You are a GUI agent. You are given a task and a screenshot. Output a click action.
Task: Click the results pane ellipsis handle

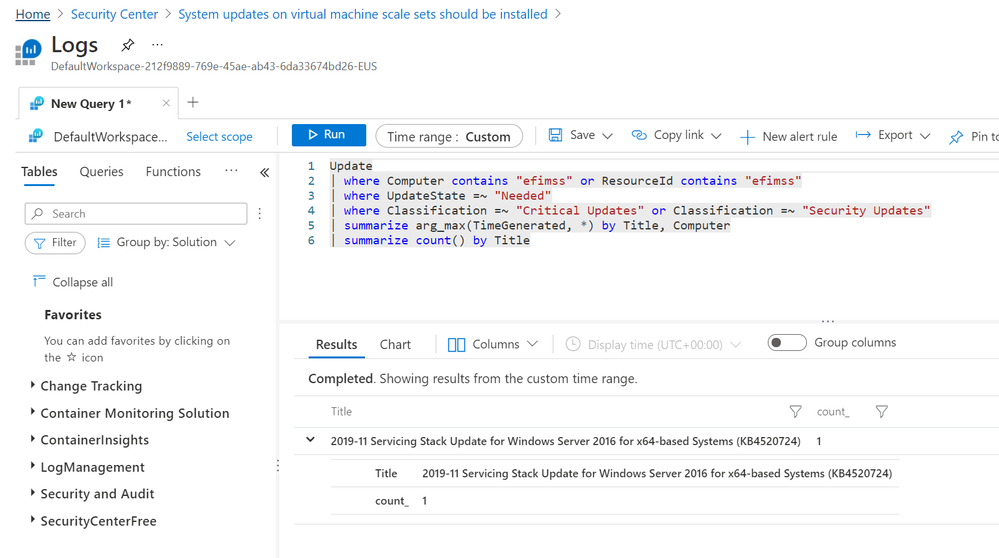pos(828,321)
